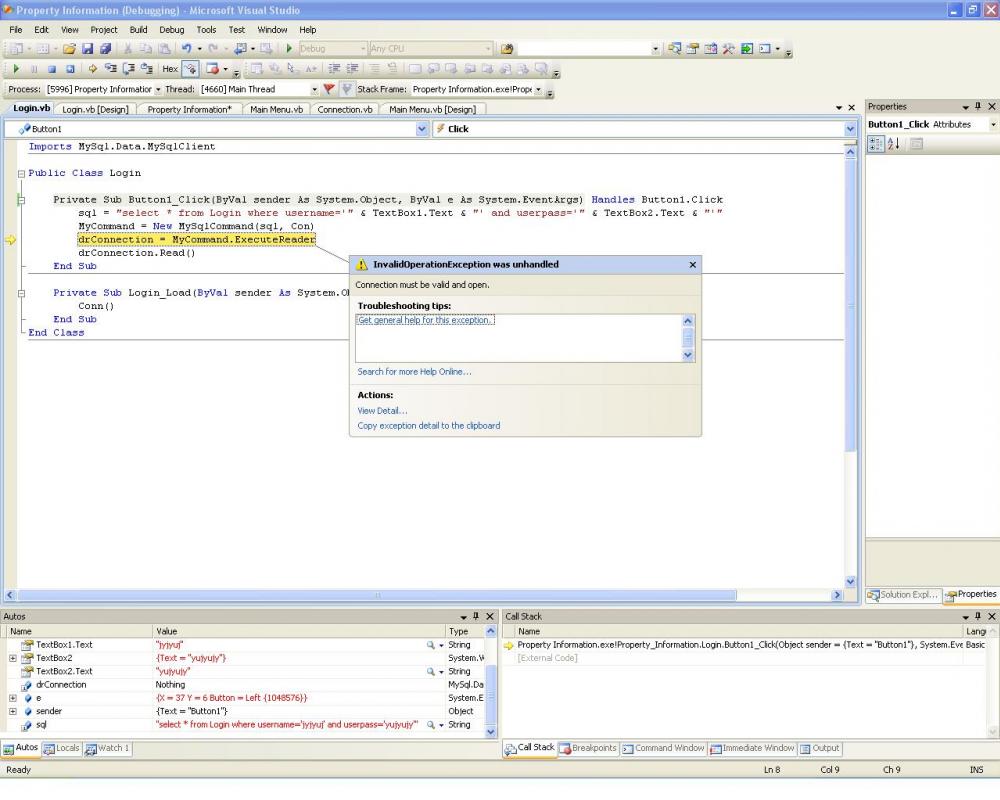Click 'Get general help for this exception' link
Viewport: 1000px width, 800px height.
(x=425, y=320)
